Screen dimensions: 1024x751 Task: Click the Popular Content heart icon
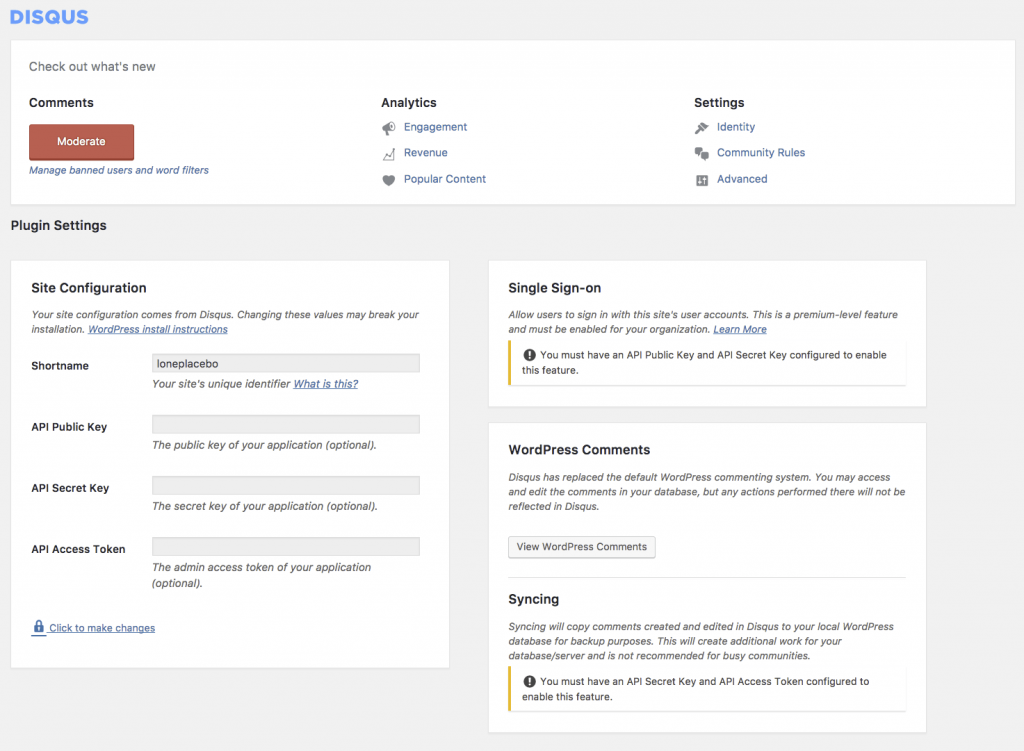(389, 180)
